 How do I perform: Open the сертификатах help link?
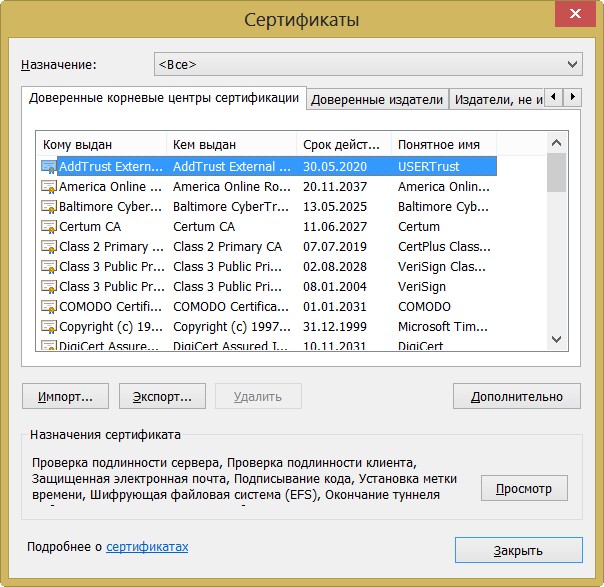coord(147,547)
